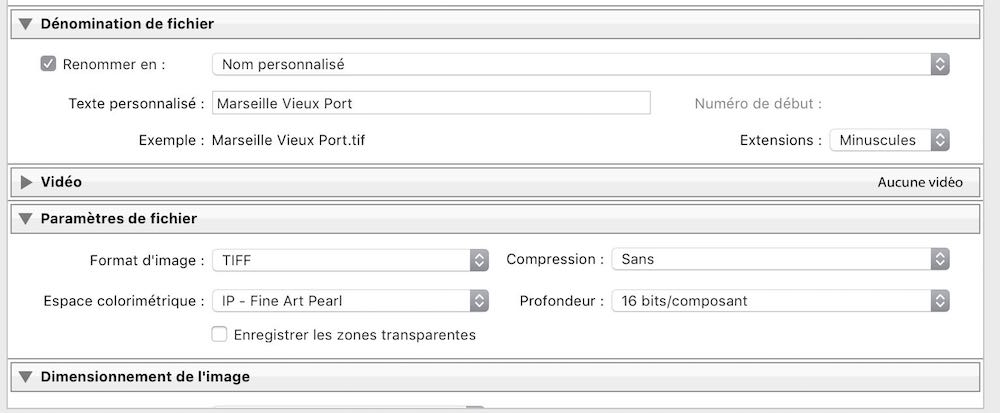Expand the Vidéo section triangle
Screen dimensions: 1000x413
(x=26, y=182)
